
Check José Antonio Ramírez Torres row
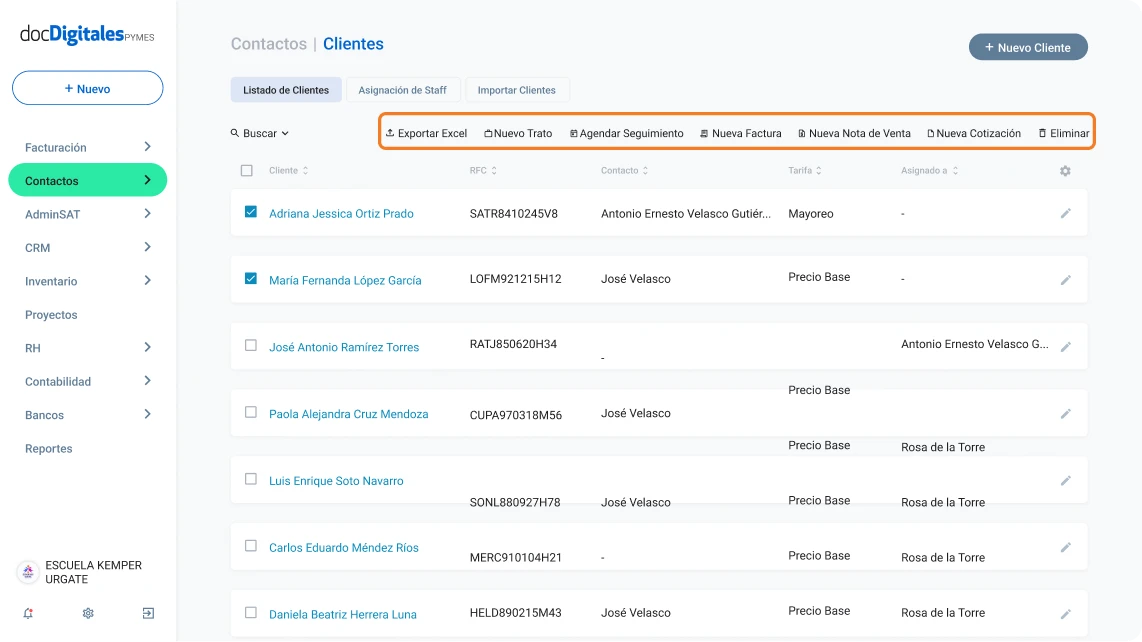(251, 345)
